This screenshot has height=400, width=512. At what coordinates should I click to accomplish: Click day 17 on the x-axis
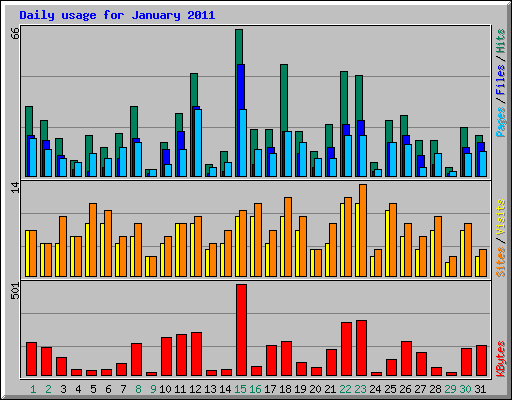[270, 389]
